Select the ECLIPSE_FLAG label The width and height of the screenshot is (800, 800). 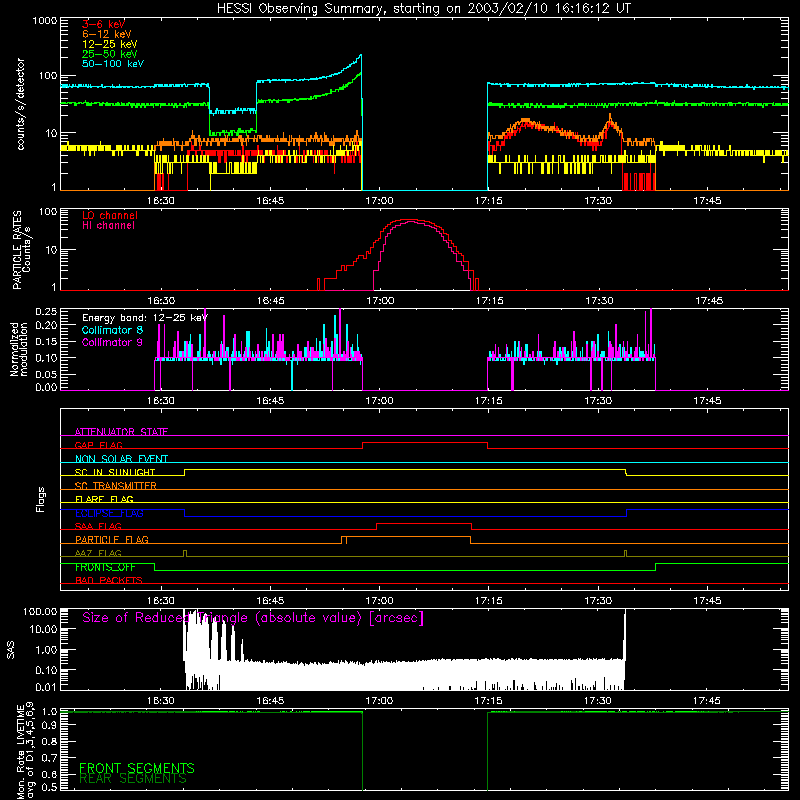(x=109, y=513)
